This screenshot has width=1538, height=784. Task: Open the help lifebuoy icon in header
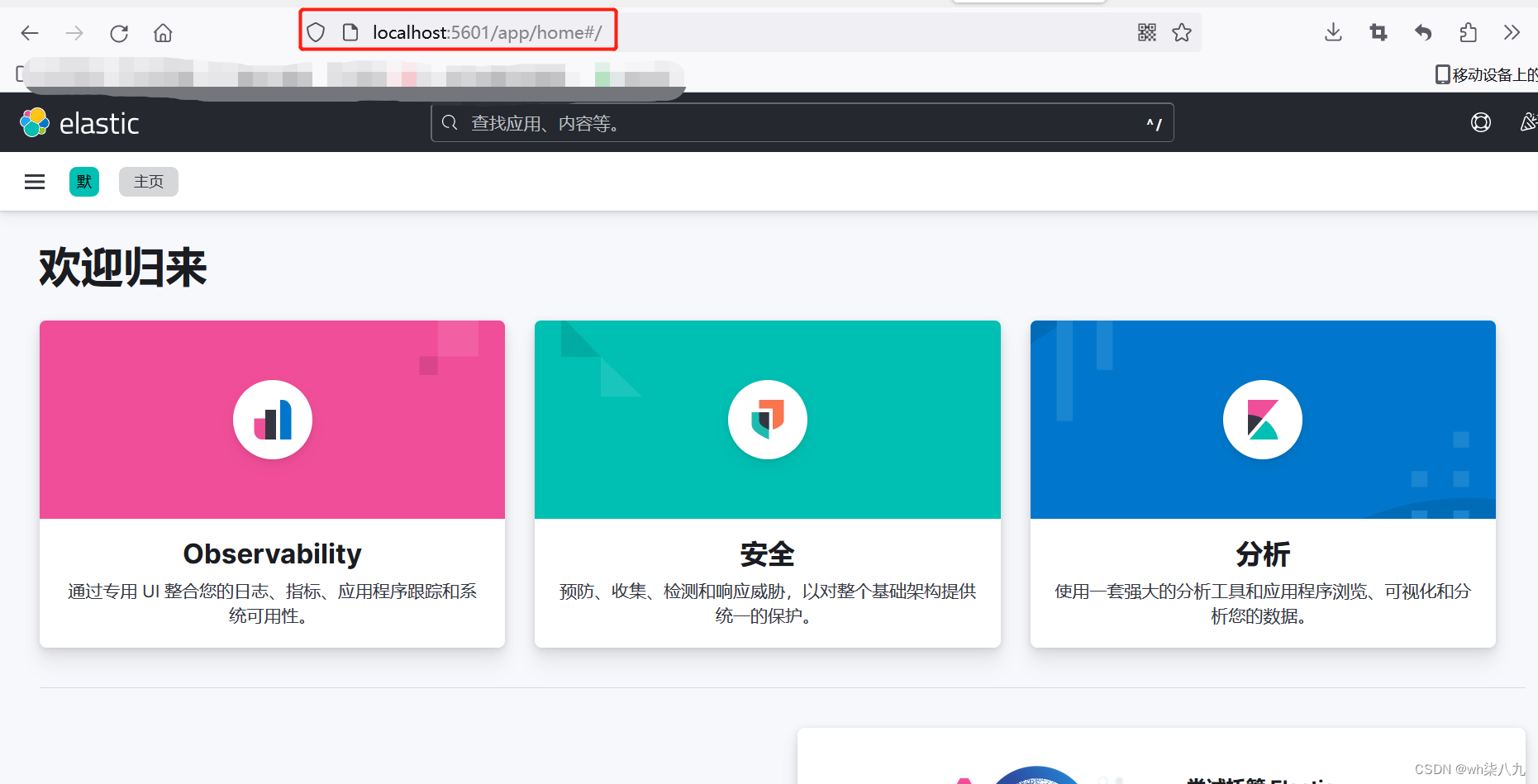tap(1481, 122)
